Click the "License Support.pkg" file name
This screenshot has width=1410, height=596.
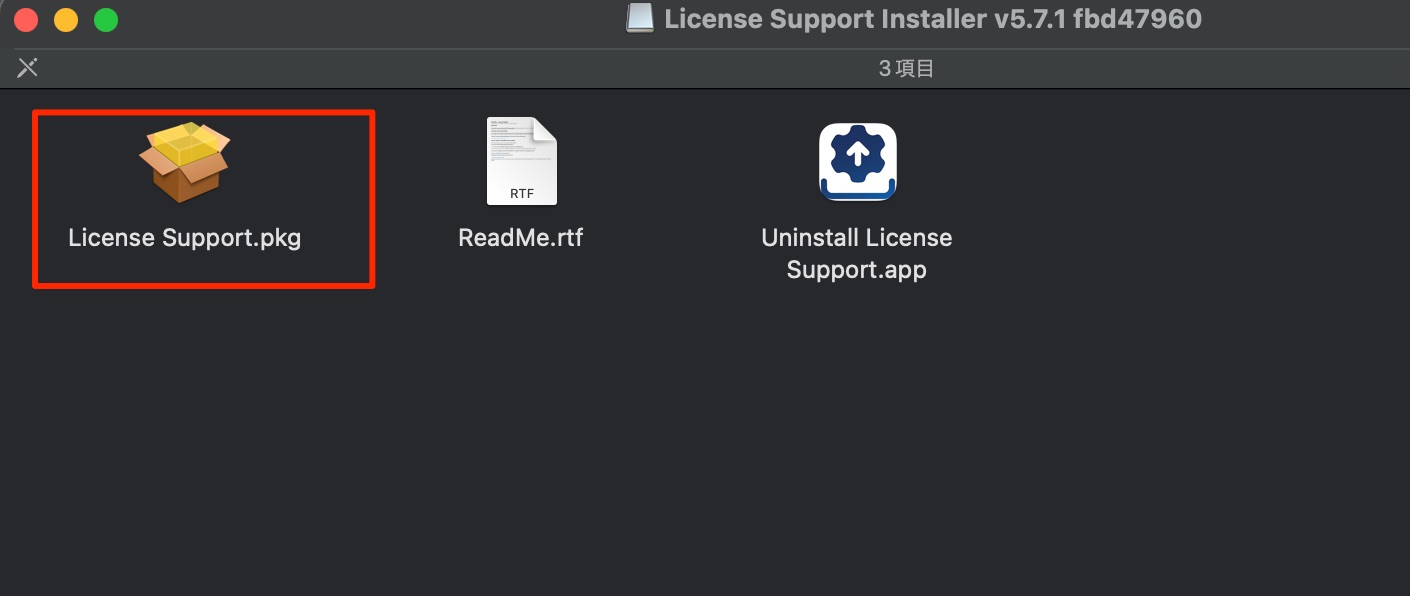(x=185, y=238)
